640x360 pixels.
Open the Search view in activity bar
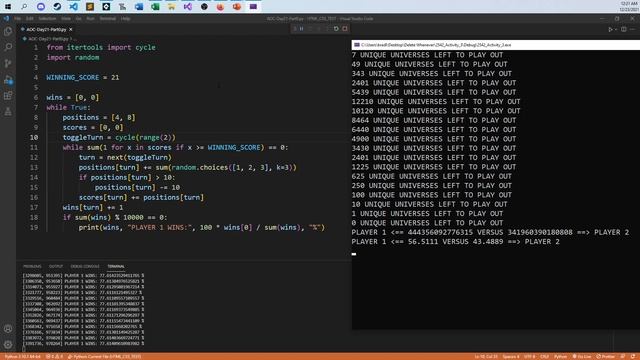coord(8,47)
